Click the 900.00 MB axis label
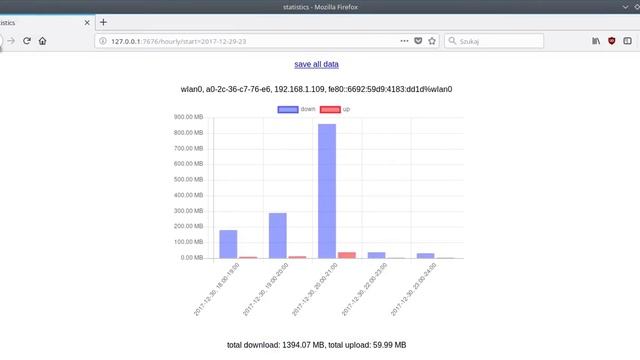 (188, 117)
